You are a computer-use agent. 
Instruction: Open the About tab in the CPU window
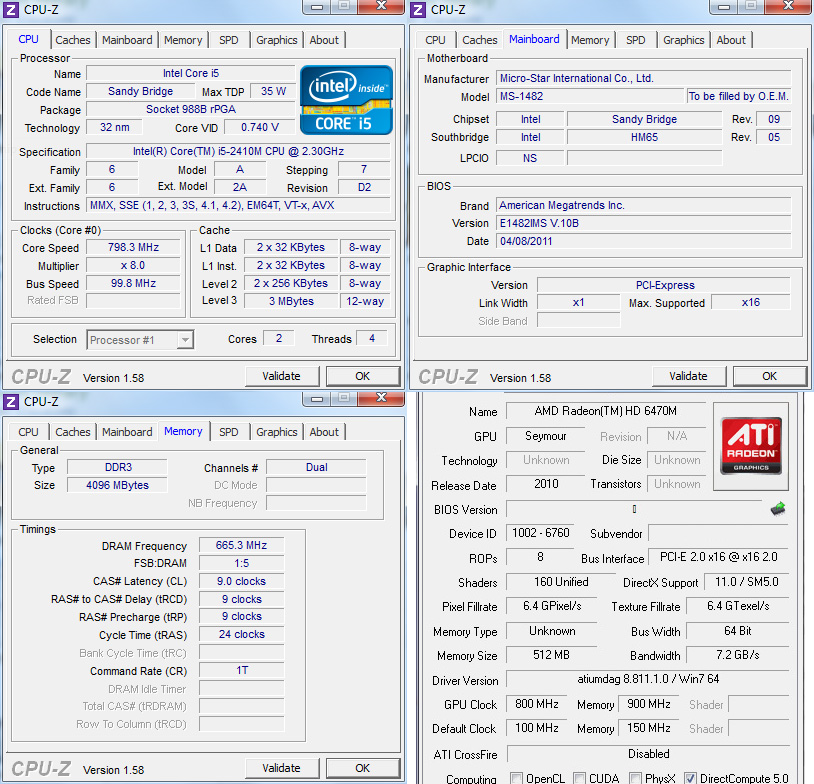[x=324, y=40]
